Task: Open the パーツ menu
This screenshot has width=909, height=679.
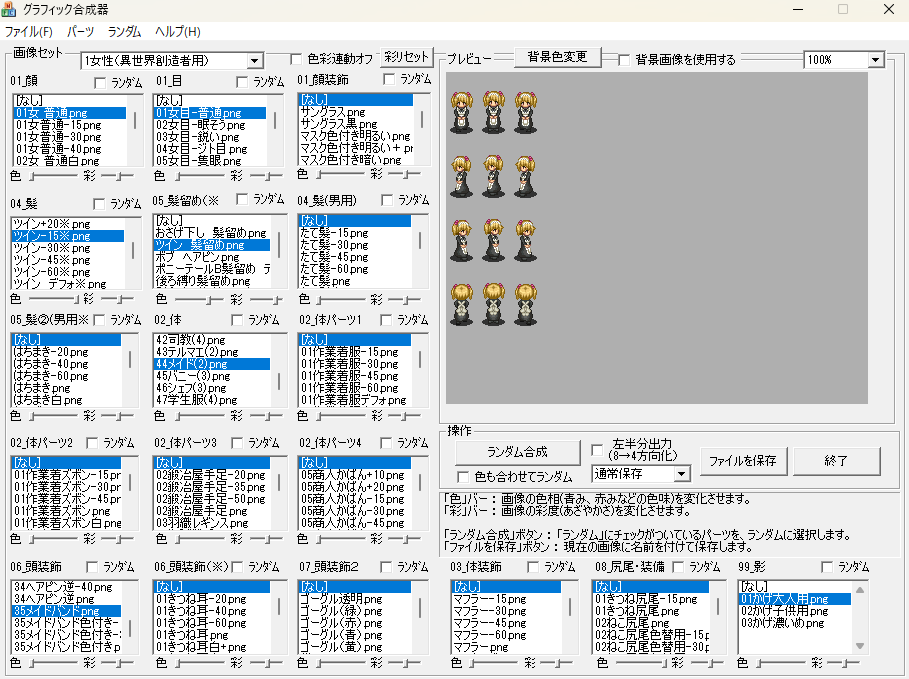Action: 80,32
